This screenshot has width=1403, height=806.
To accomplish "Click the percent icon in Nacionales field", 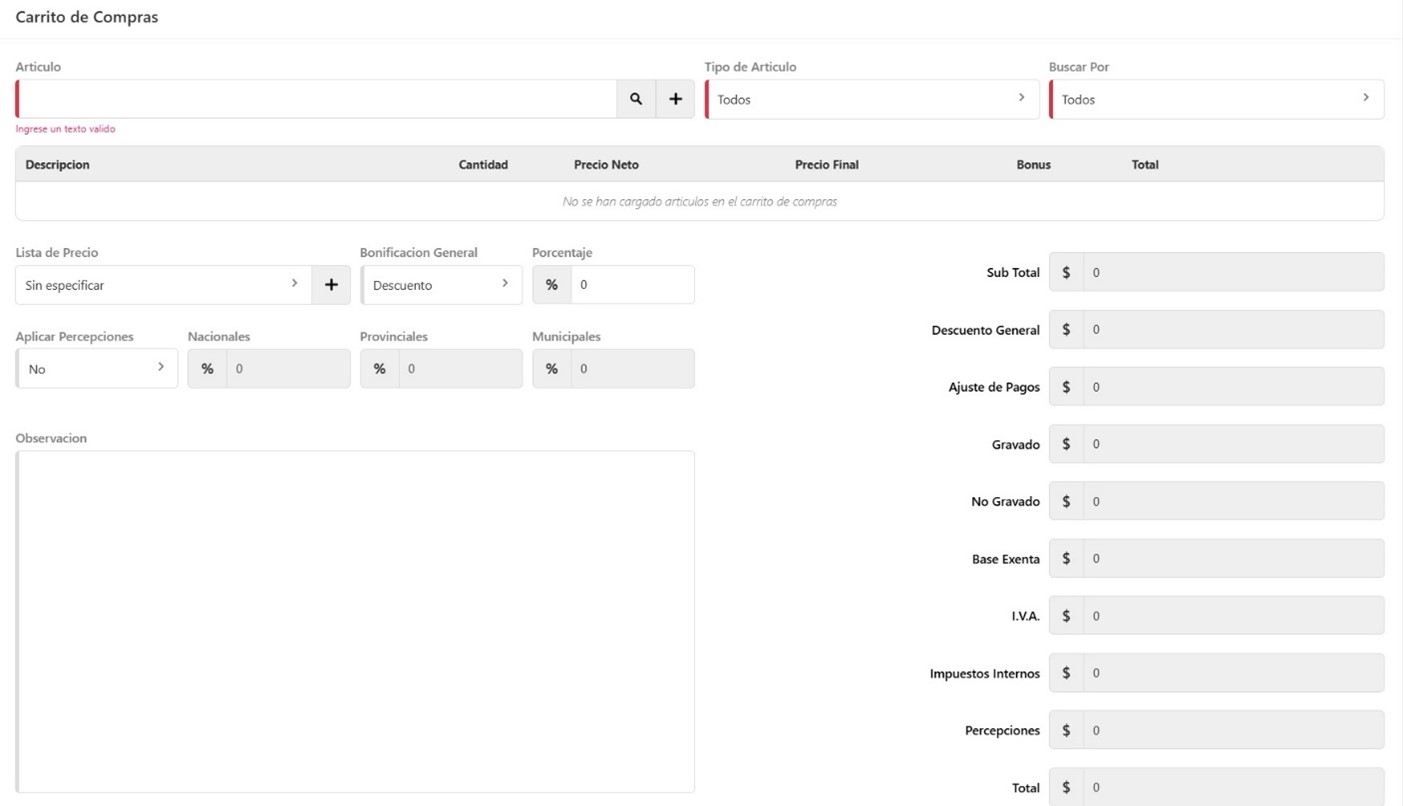I will [207, 369].
